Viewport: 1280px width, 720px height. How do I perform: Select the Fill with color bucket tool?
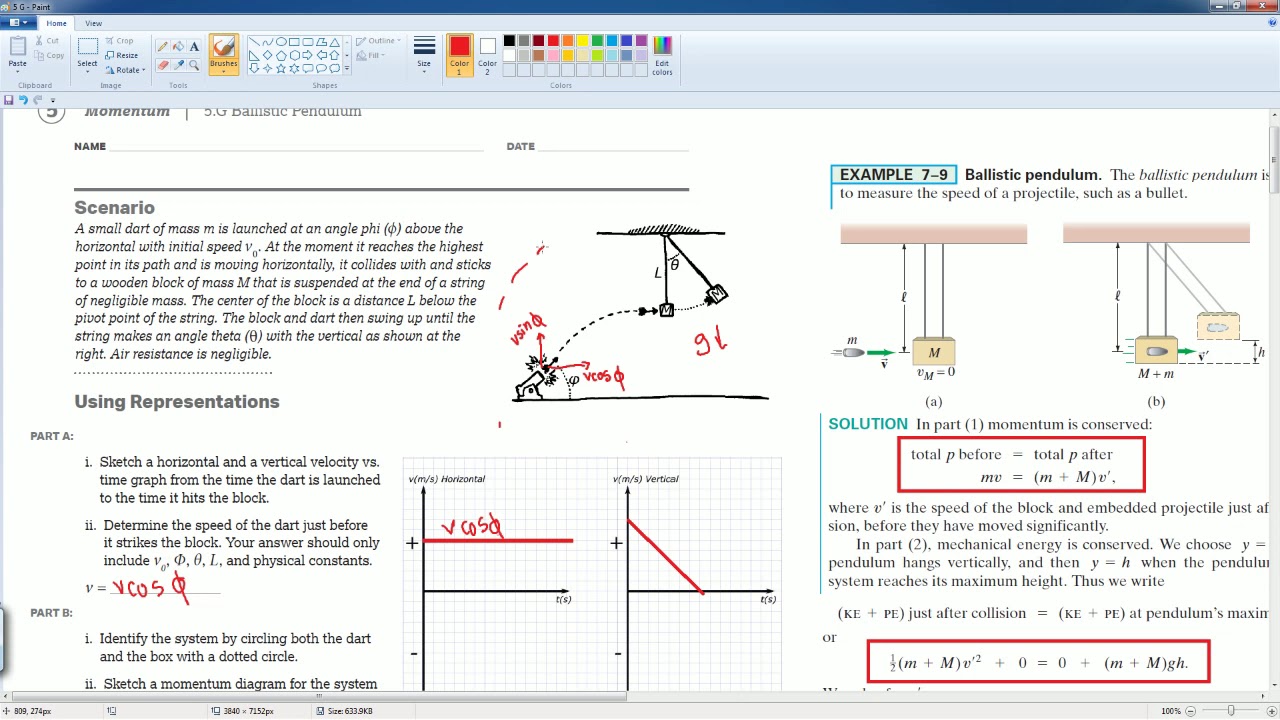pyautogui.click(x=178, y=46)
